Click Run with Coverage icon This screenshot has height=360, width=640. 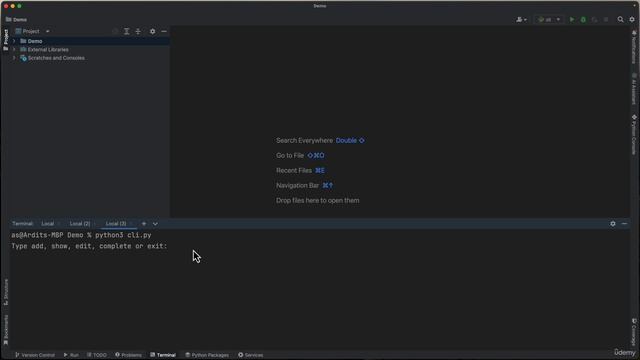click(x=594, y=20)
